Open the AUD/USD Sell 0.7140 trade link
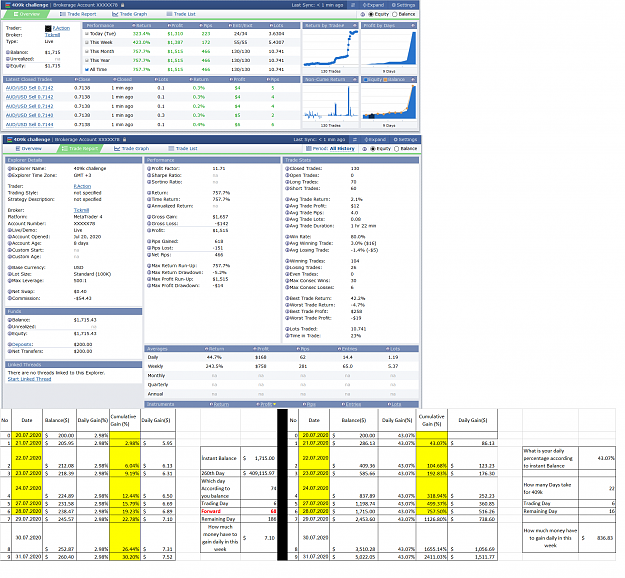Viewport: 625px width, 578px height. point(29,115)
